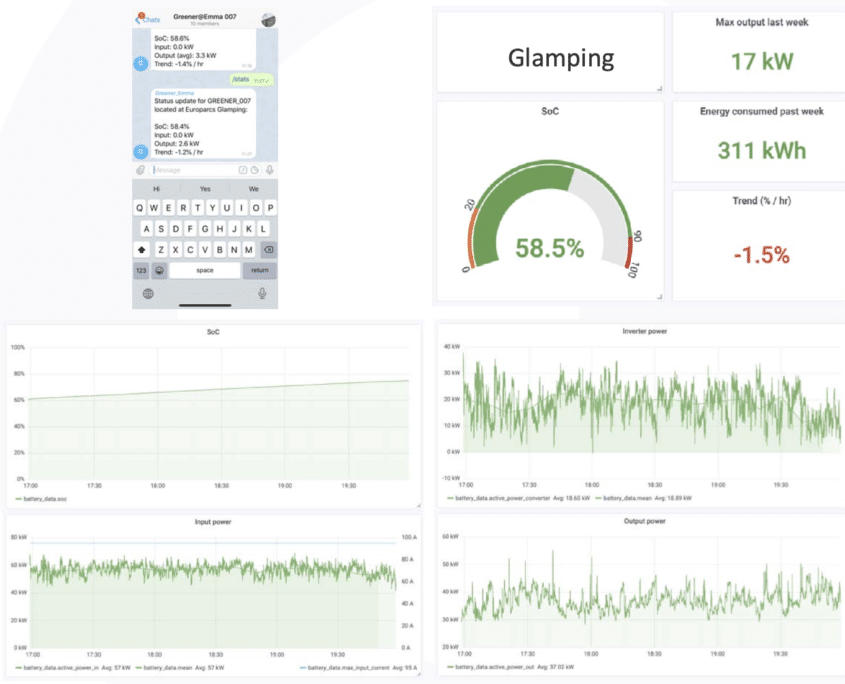Open the group profile picture
Viewport: 845px width, 684px height.
[x=268, y=20]
